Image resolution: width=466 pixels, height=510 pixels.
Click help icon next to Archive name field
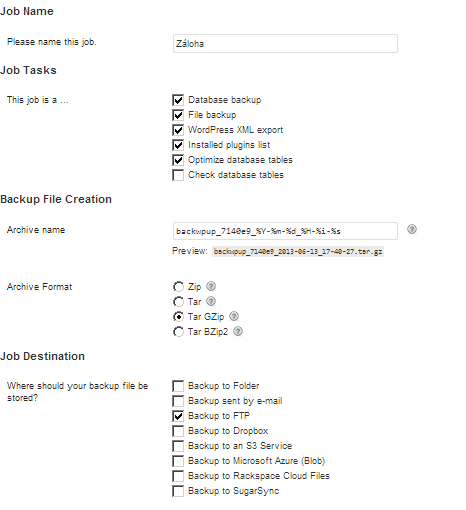[x=412, y=229]
